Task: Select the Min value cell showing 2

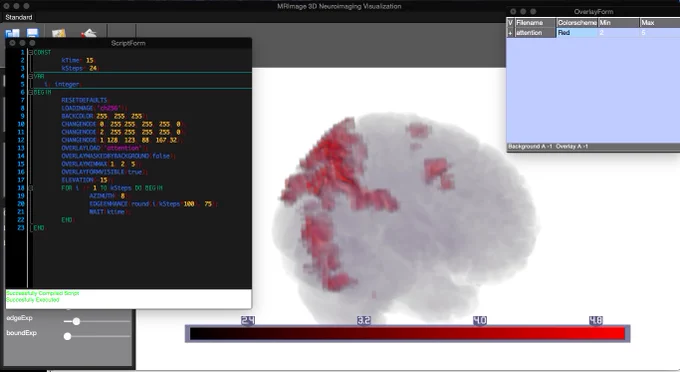Action: click(619, 33)
